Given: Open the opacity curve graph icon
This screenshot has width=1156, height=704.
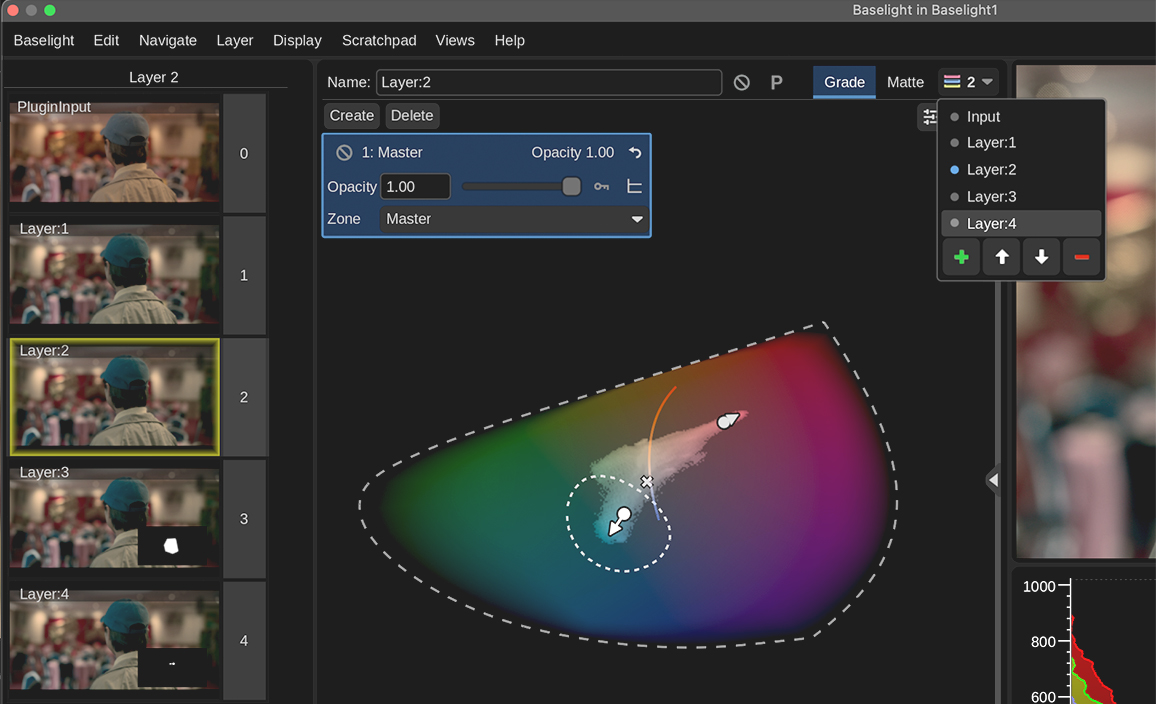Looking at the screenshot, I should click(634, 186).
